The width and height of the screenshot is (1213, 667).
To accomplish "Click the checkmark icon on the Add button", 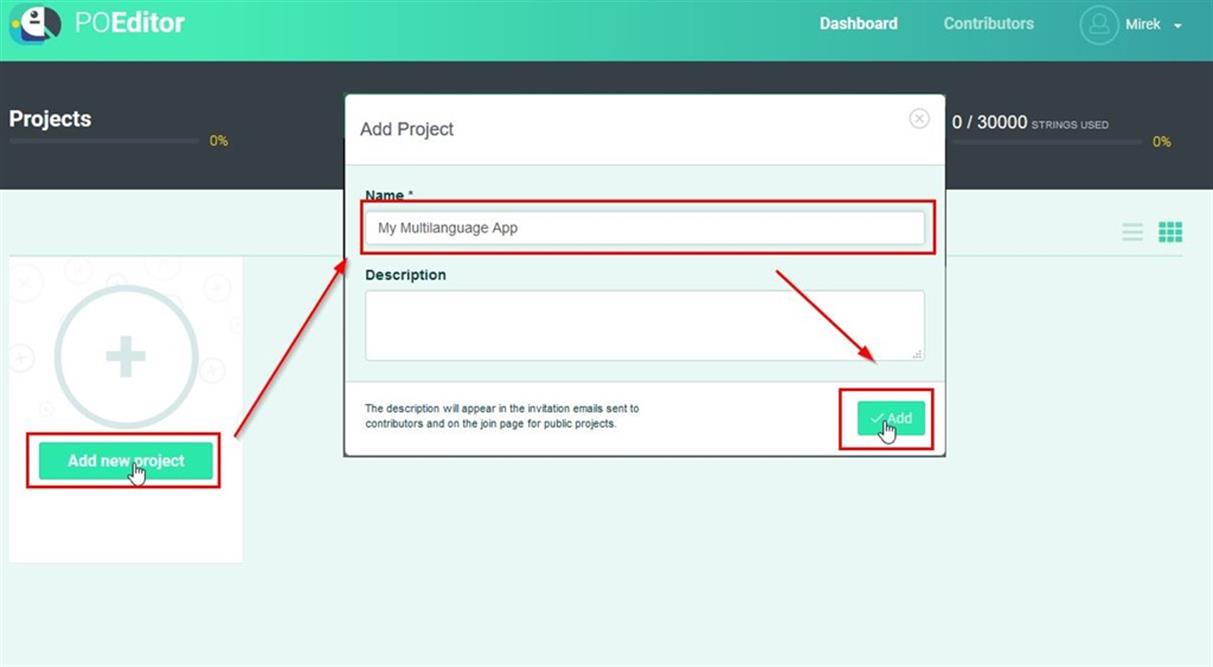I will [878, 418].
